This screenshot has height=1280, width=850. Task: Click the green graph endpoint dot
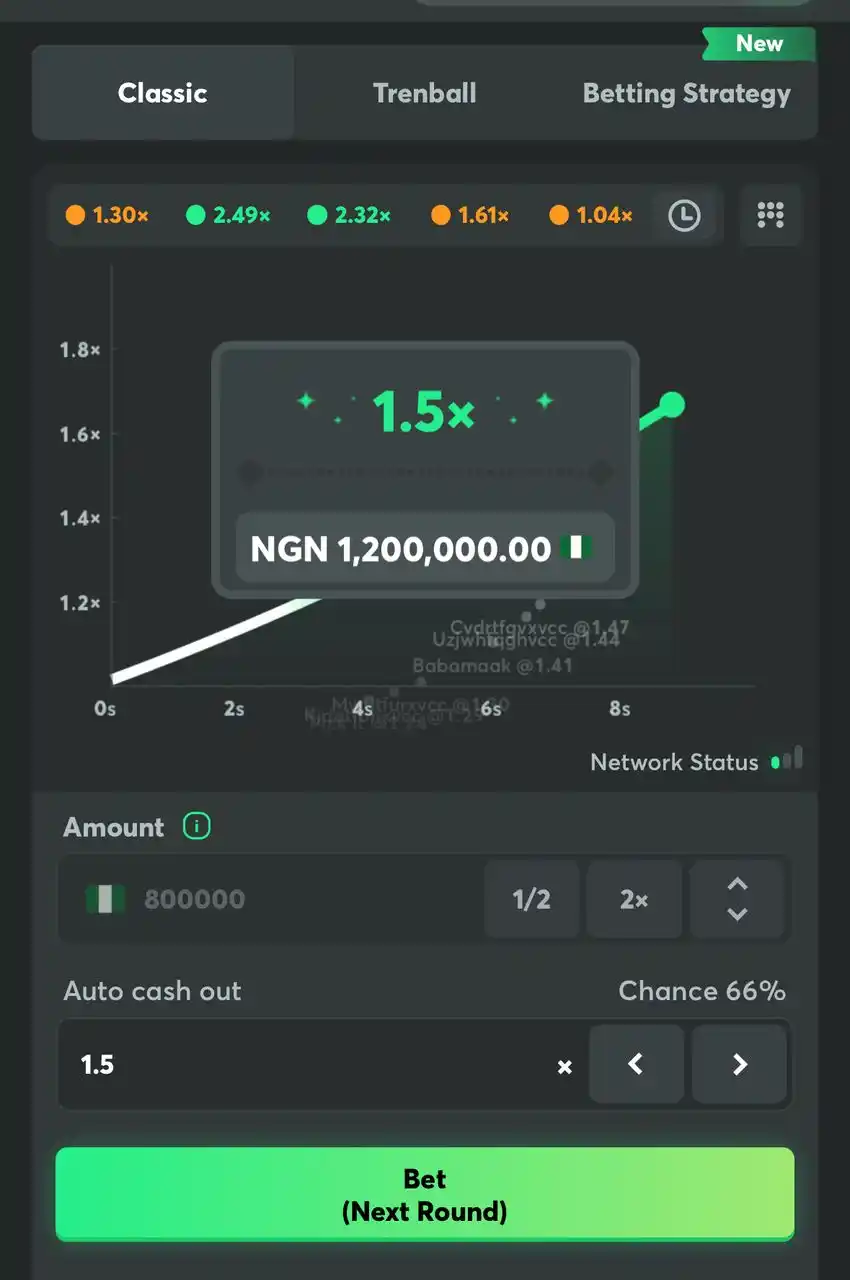tap(673, 405)
